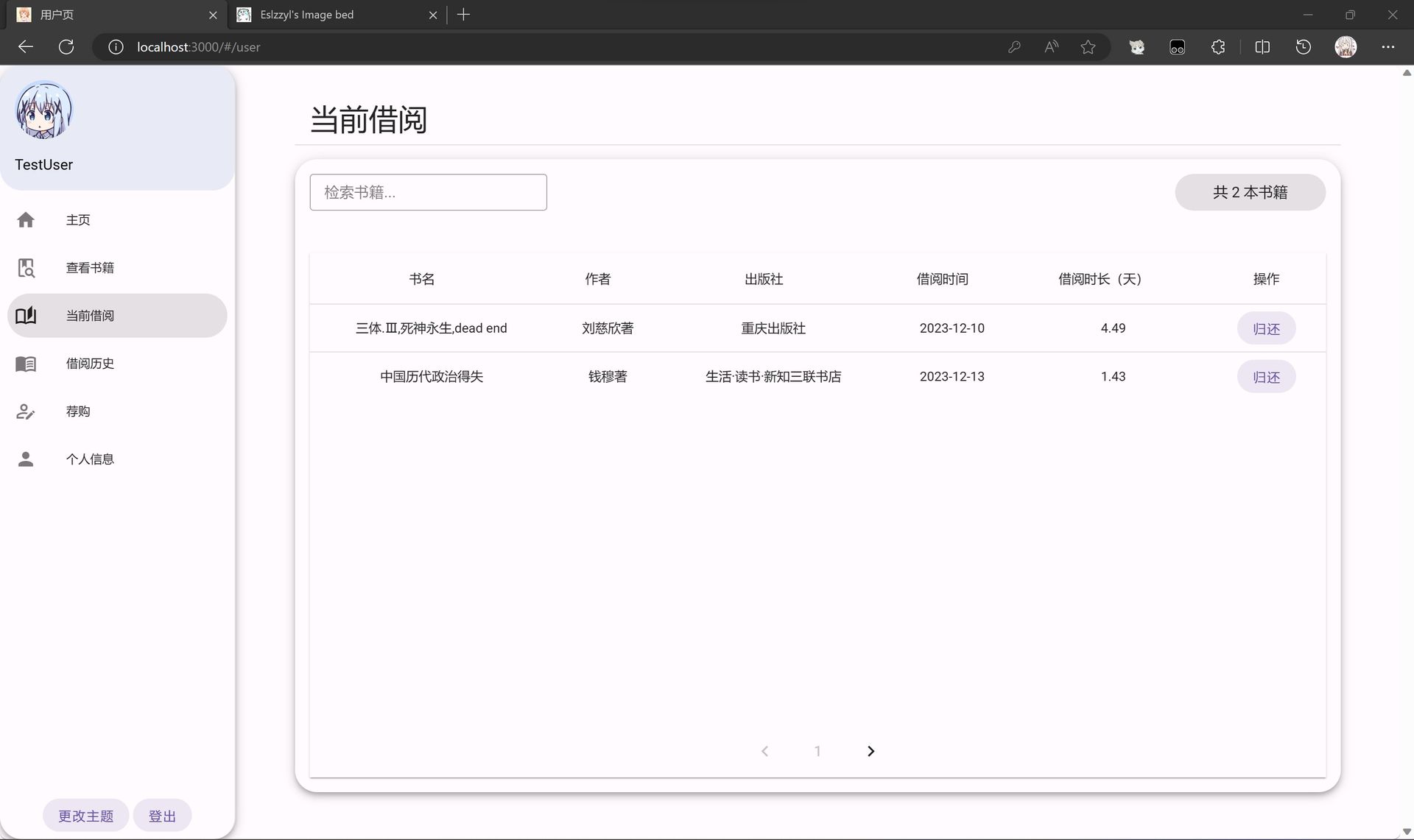This screenshot has height=840, width=1414.
Task: Click the open book icon beside 当前借阅
Action: click(26, 316)
